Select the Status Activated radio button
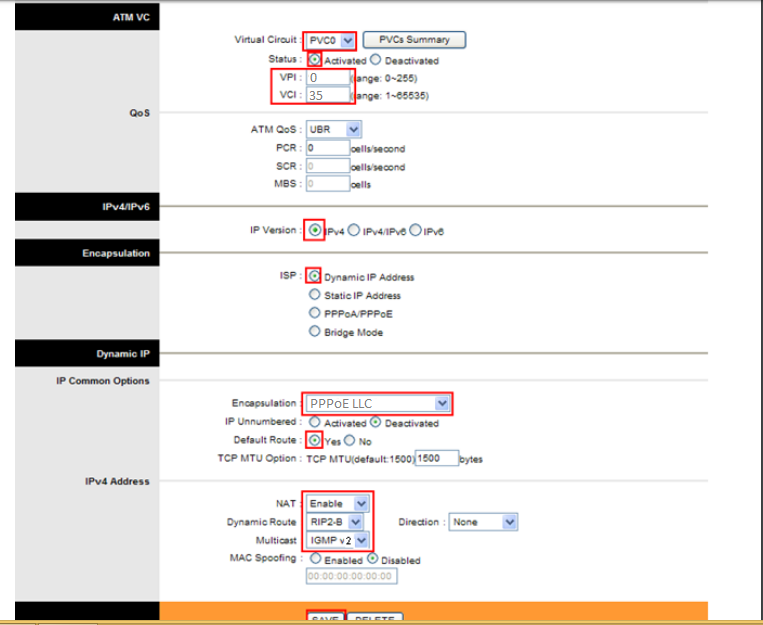 click(315, 59)
